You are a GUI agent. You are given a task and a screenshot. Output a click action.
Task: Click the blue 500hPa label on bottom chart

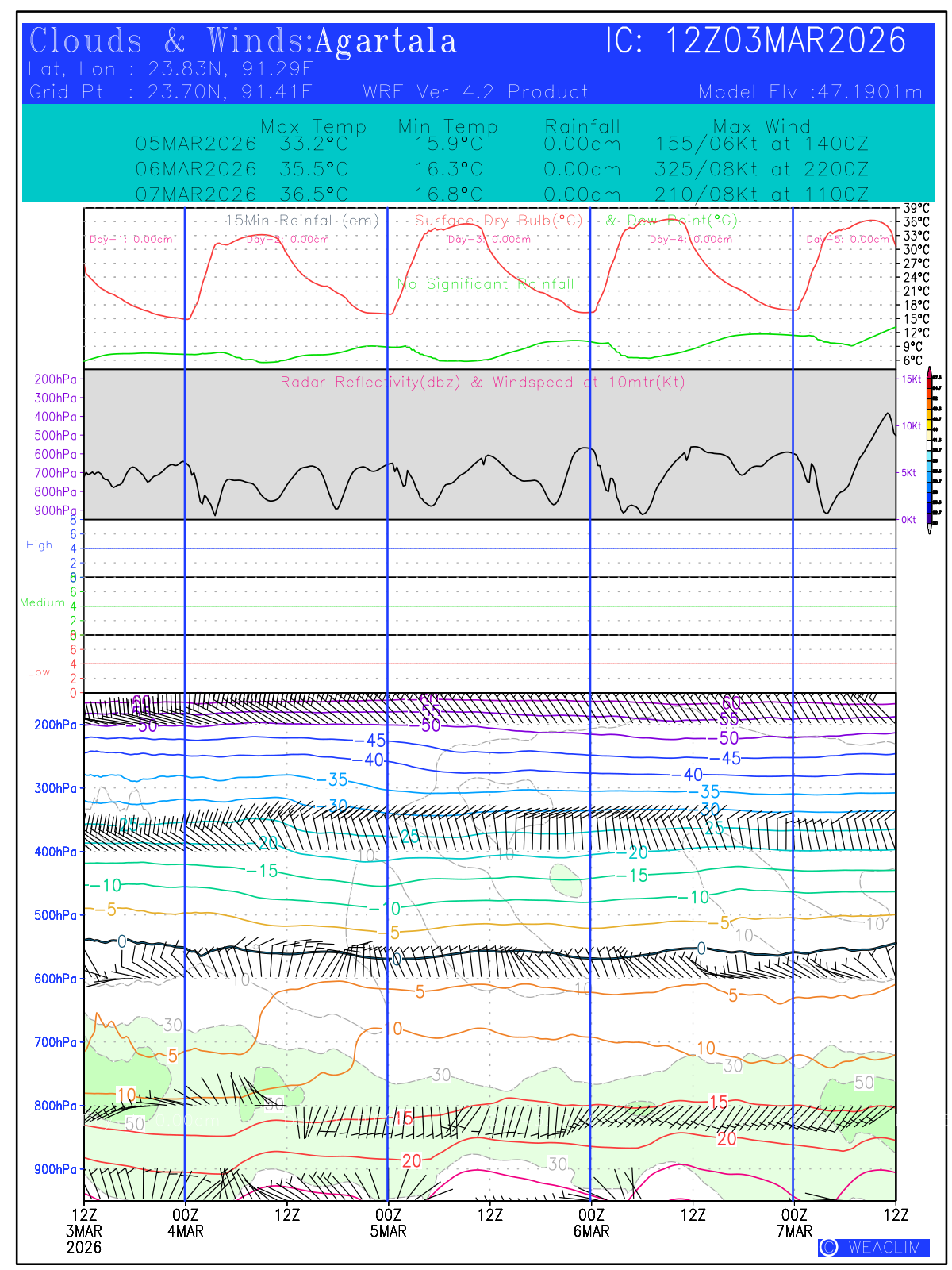[x=56, y=915]
